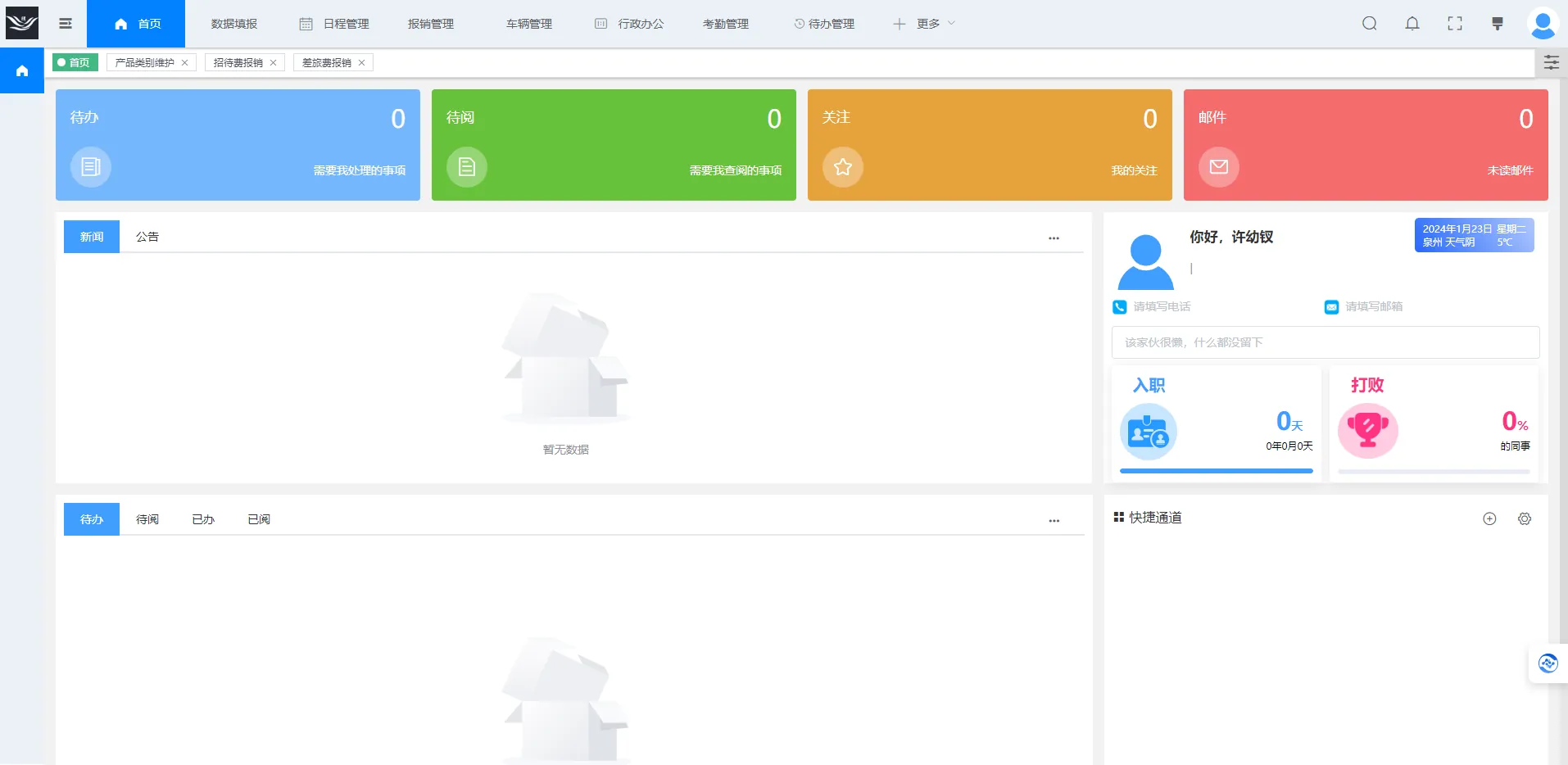Click the 请填写邮箱 link
Image resolution: width=1568 pixels, height=765 pixels.
click(1374, 306)
